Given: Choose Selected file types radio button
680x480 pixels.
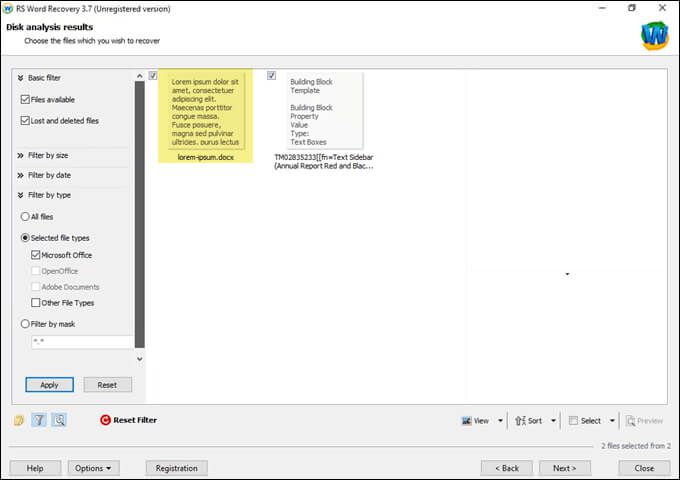Looking at the screenshot, I should [25, 238].
